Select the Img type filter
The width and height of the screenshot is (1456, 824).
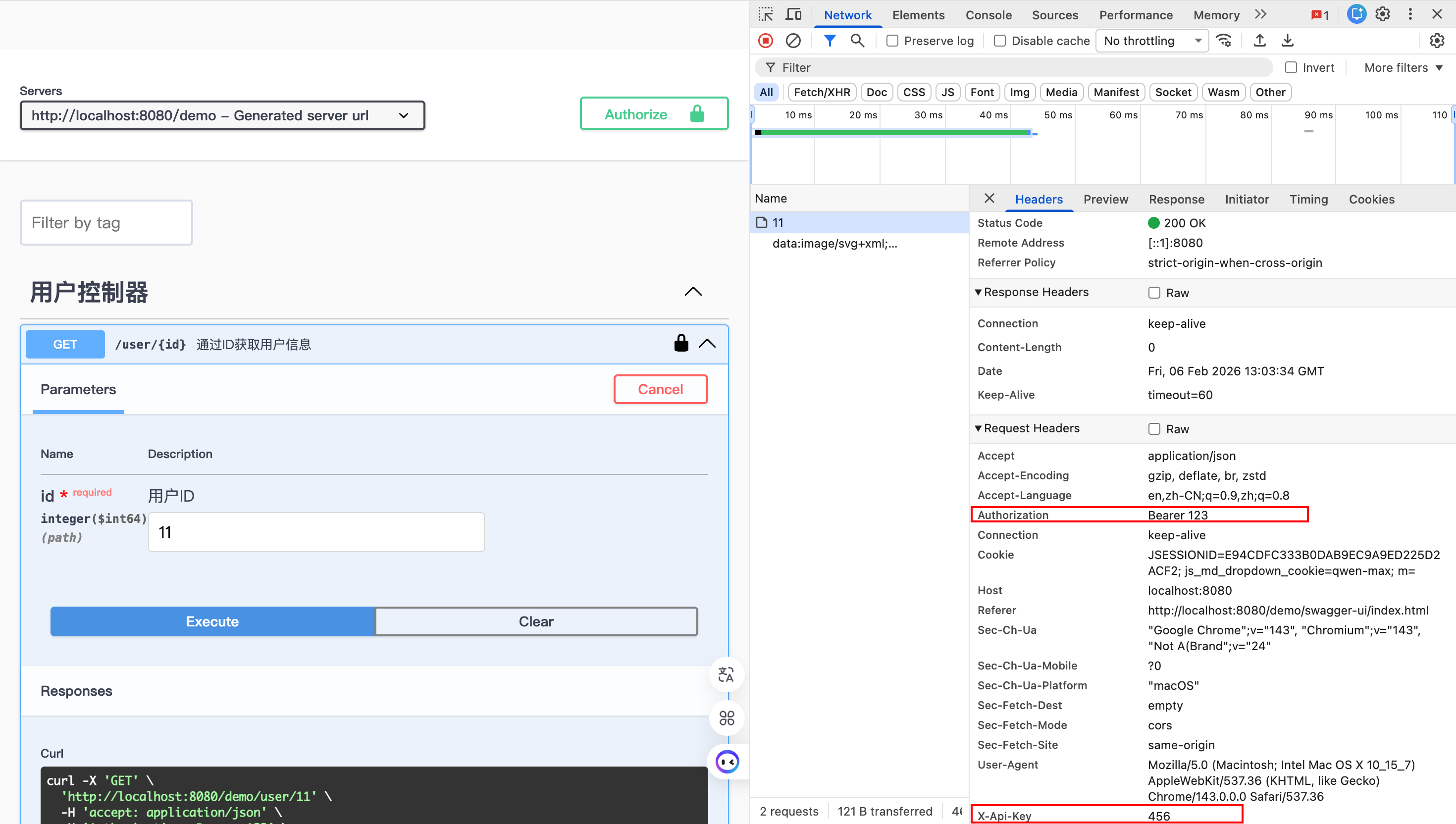tap(1020, 92)
